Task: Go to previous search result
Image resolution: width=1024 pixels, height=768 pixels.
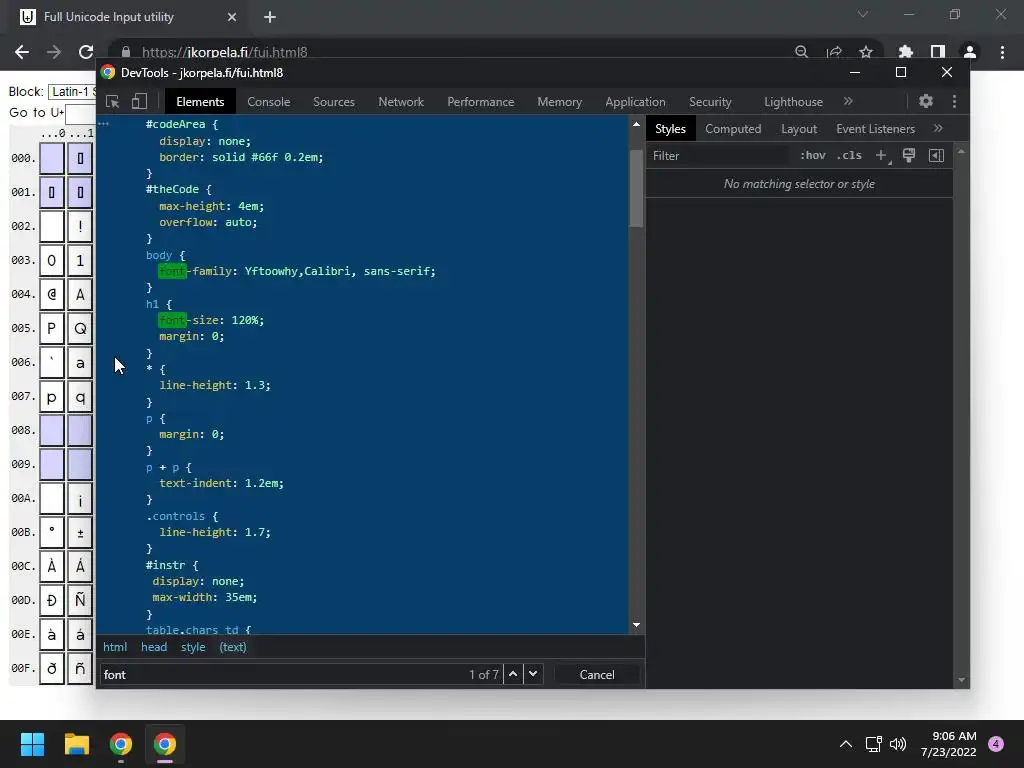Action: pyautogui.click(x=513, y=674)
